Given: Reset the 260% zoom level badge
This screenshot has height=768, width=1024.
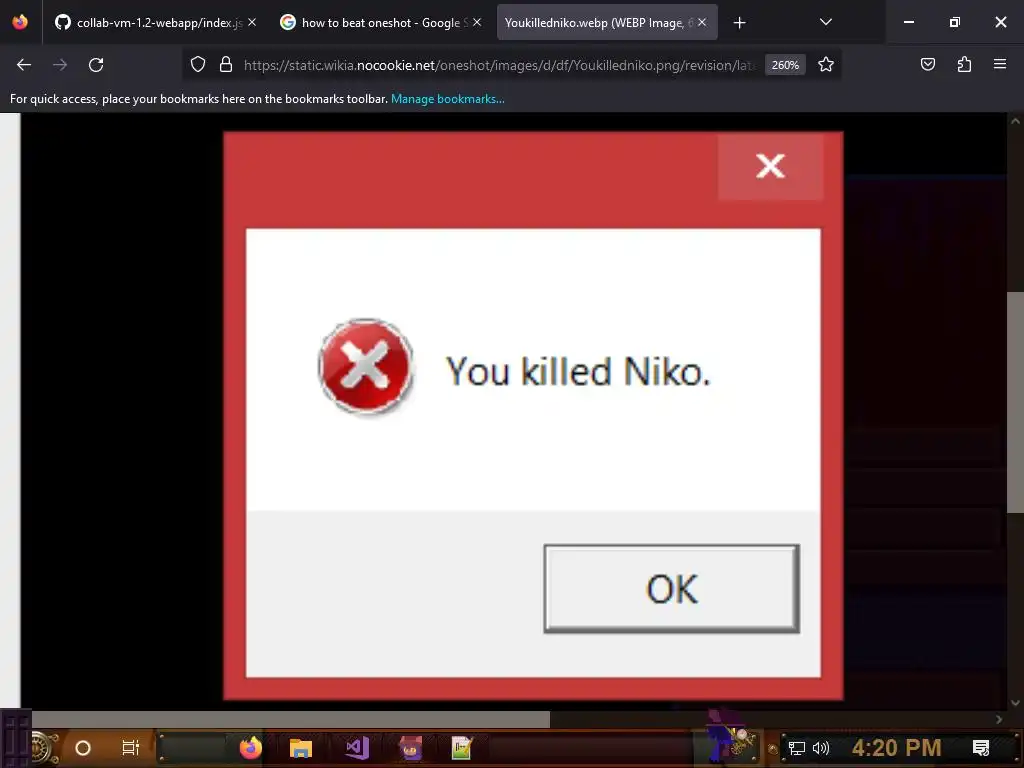Looking at the screenshot, I should point(785,65).
